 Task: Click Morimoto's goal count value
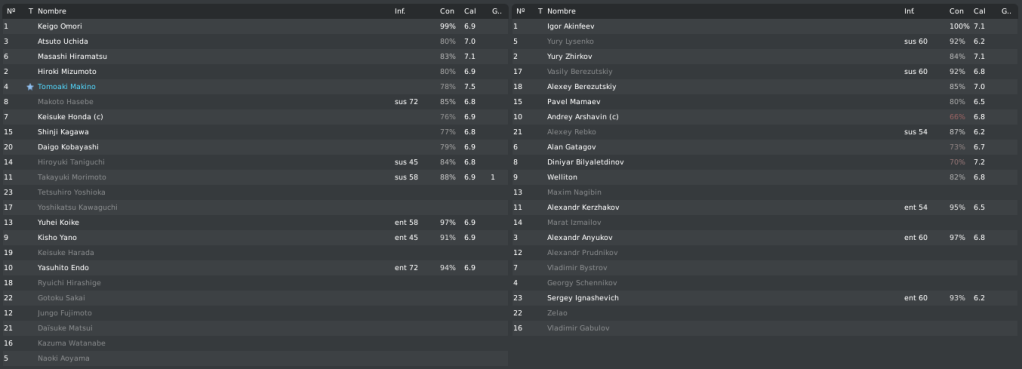point(493,177)
